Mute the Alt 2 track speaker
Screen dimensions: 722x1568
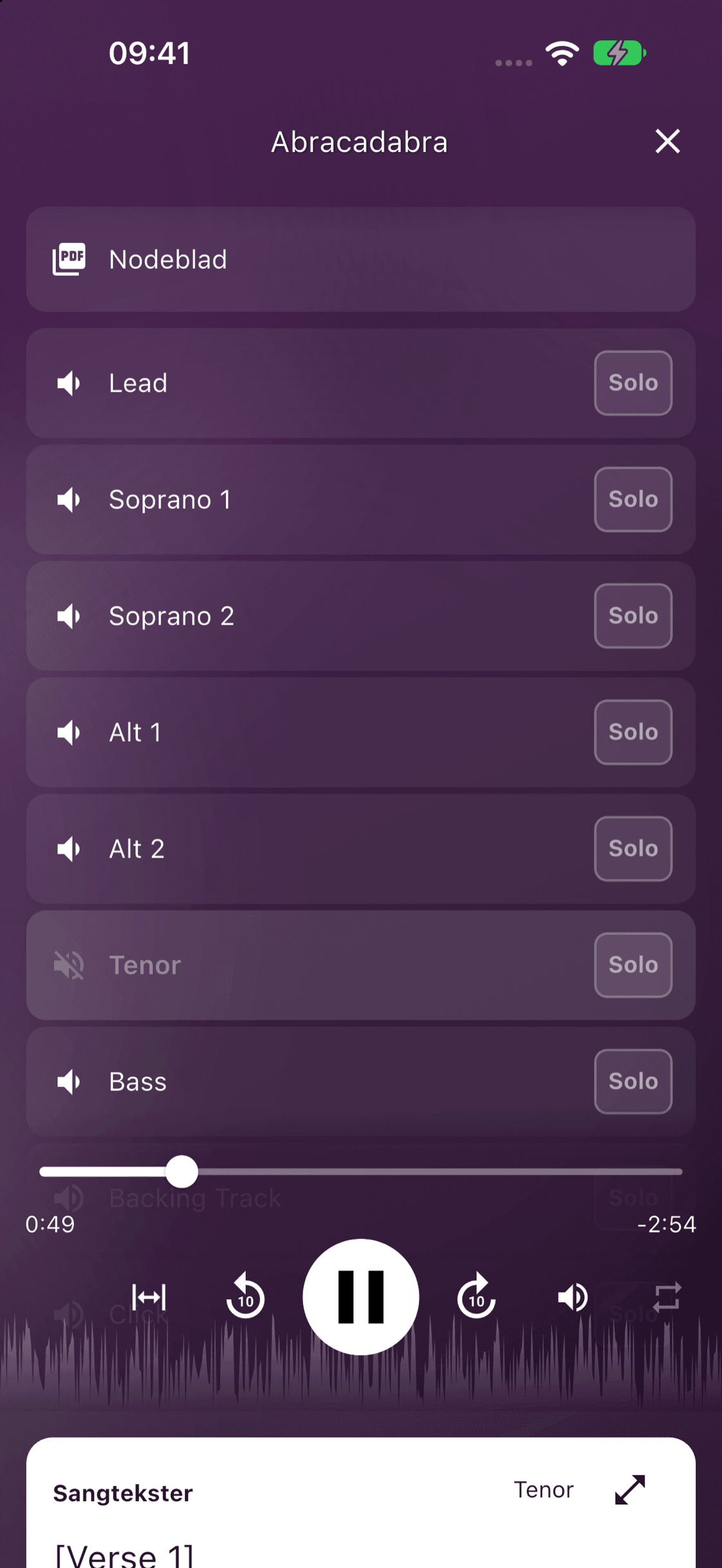click(x=69, y=849)
